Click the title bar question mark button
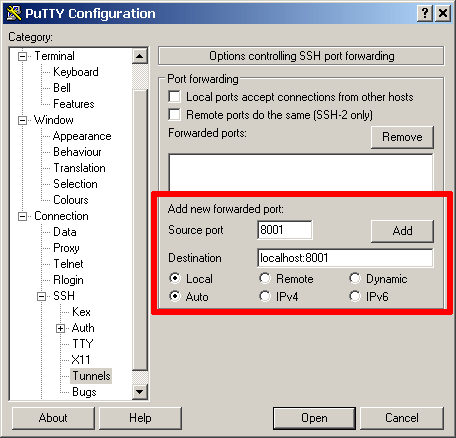 [x=425, y=14]
